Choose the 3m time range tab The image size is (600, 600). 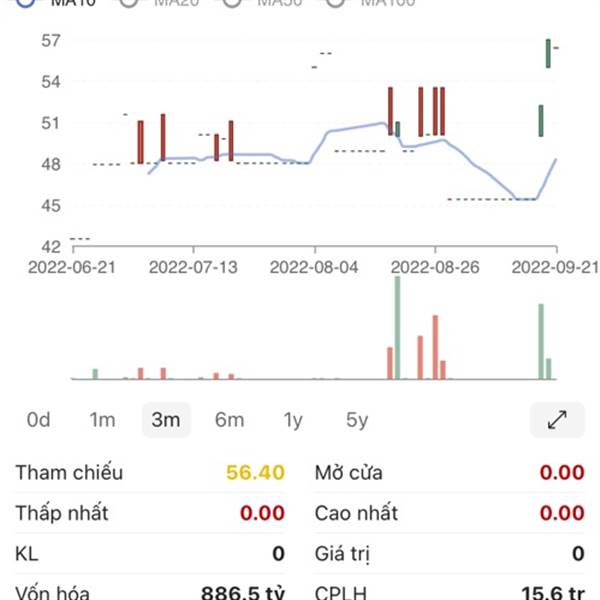[x=166, y=420]
